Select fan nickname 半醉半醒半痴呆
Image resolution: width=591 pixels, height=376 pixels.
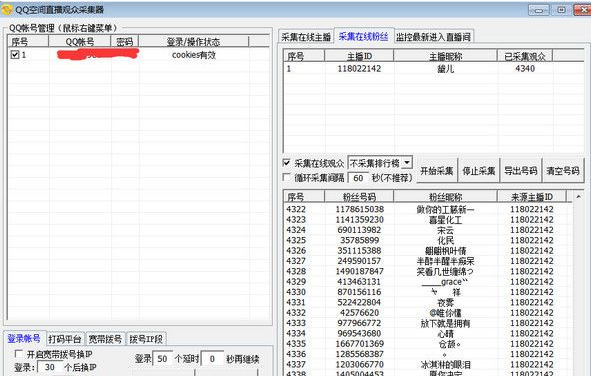[x=445, y=261]
